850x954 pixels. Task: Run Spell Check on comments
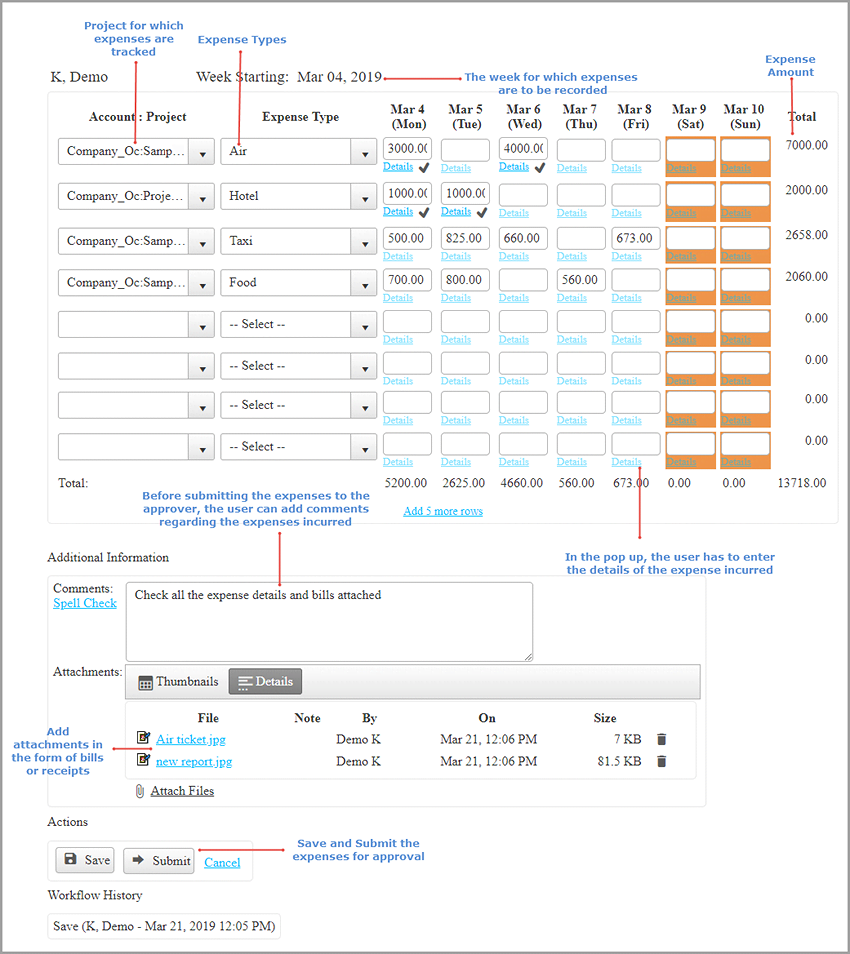pos(85,603)
